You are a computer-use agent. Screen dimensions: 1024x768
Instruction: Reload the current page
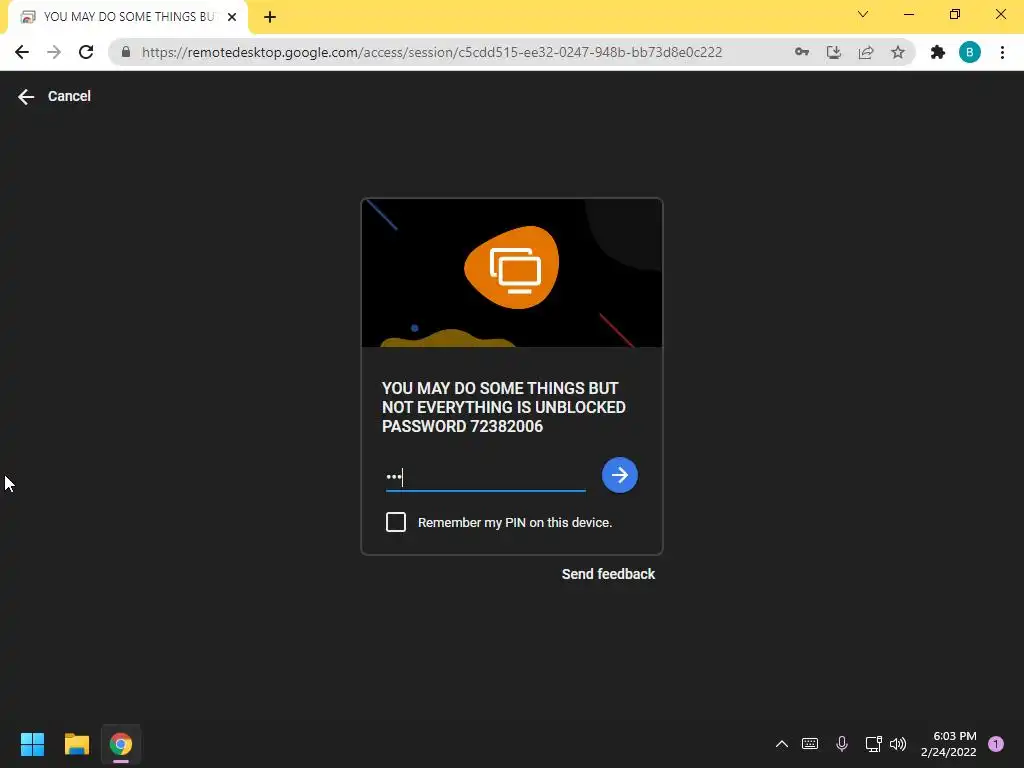(x=86, y=52)
